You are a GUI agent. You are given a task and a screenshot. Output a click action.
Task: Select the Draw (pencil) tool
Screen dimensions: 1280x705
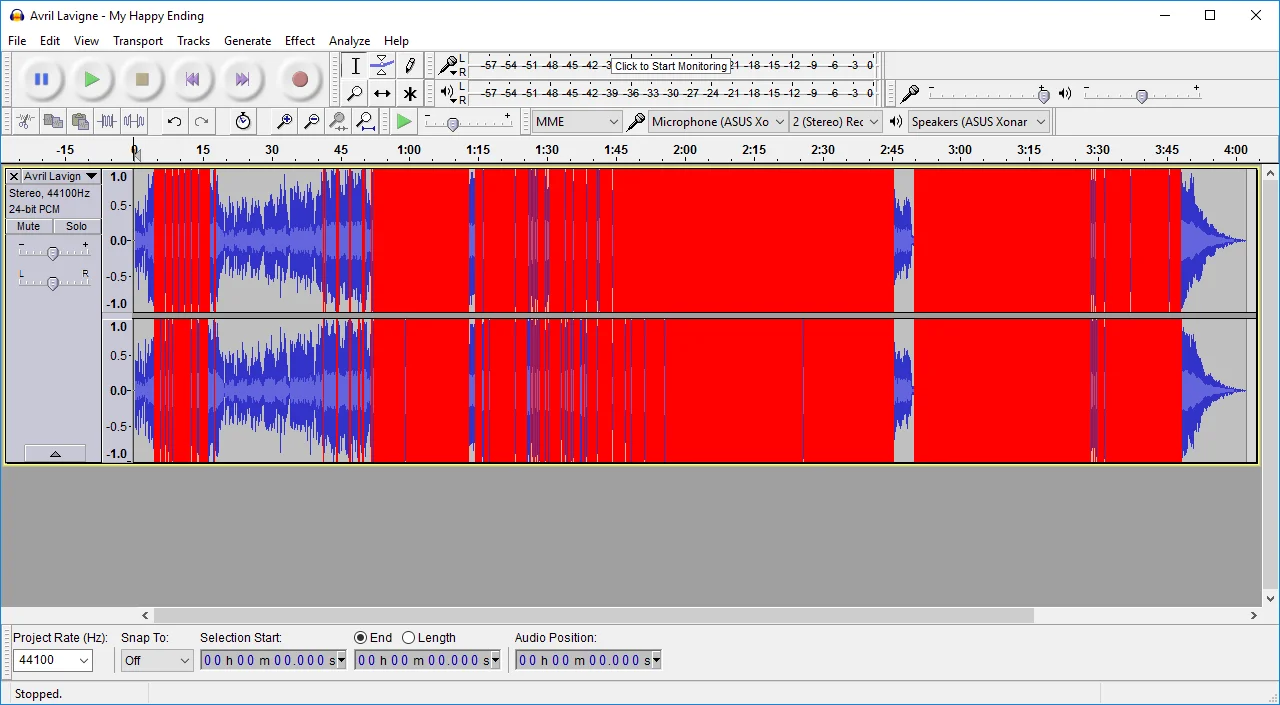[x=410, y=66]
